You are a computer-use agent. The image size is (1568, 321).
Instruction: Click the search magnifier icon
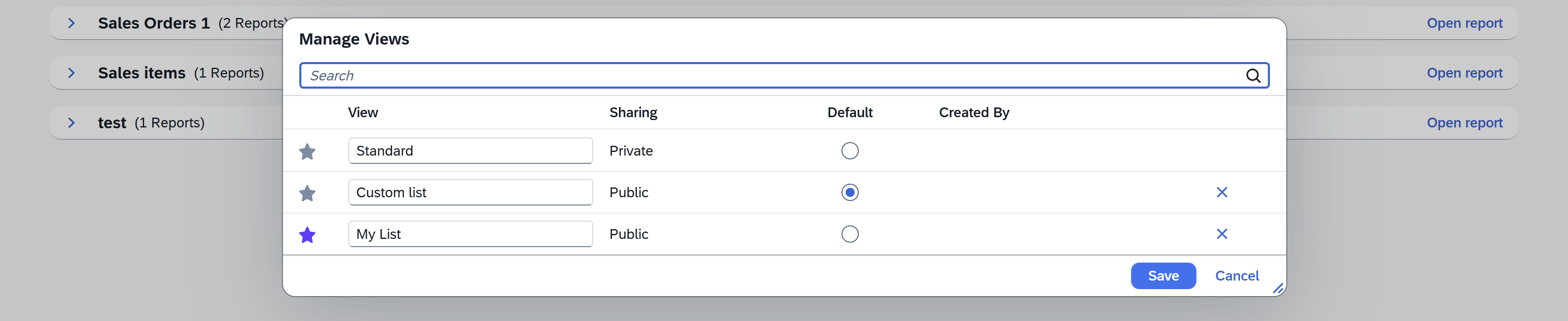pyautogui.click(x=1253, y=76)
